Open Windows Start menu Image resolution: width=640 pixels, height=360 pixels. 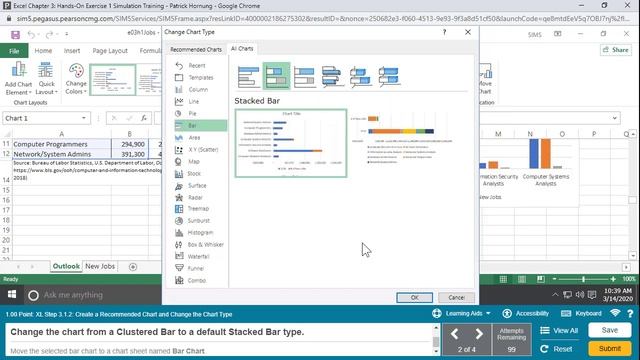(x=12, y=295)
